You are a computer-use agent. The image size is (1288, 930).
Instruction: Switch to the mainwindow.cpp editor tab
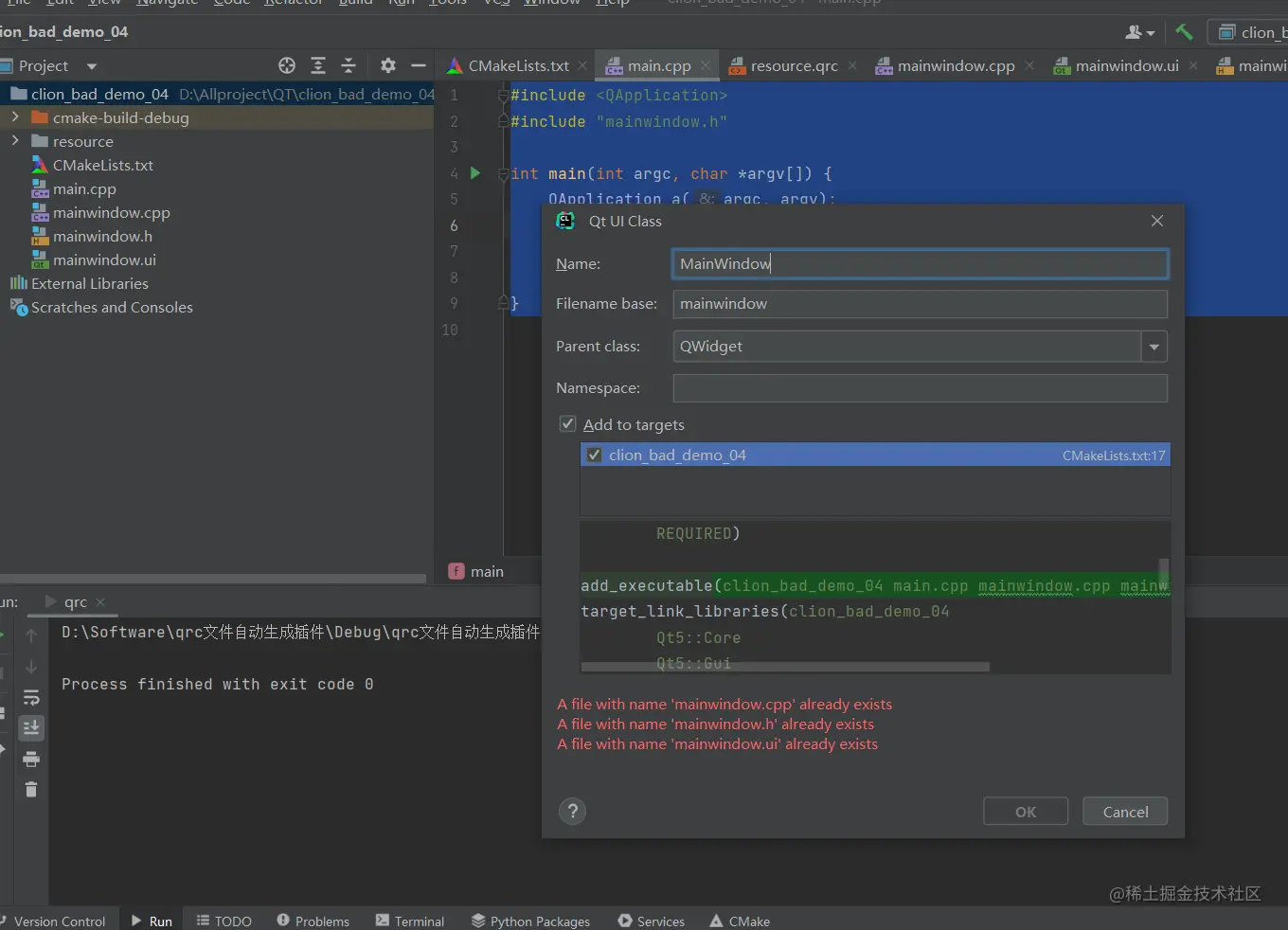pos(955,65)
